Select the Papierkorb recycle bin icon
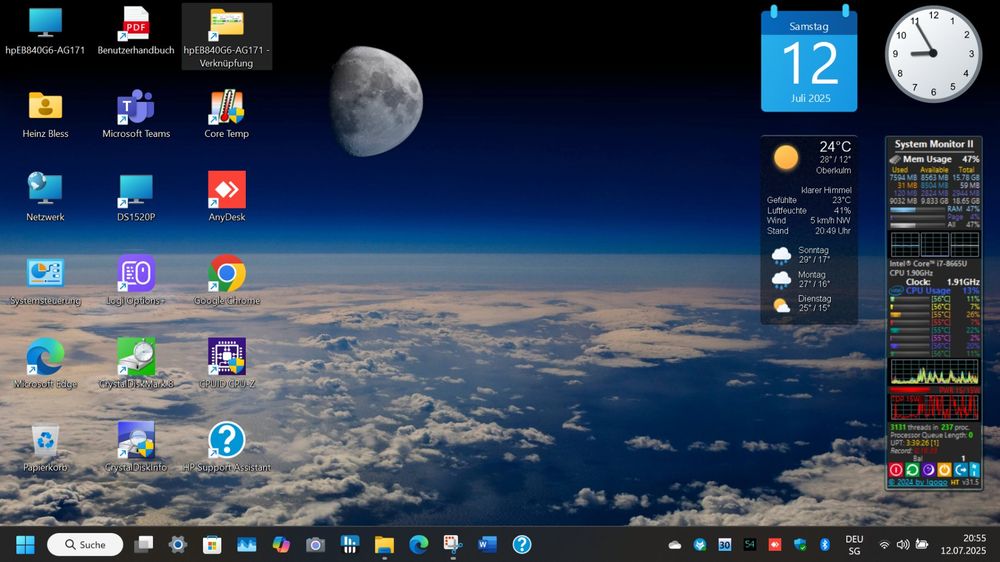The image size is (1000, 562). pos(45,440)
